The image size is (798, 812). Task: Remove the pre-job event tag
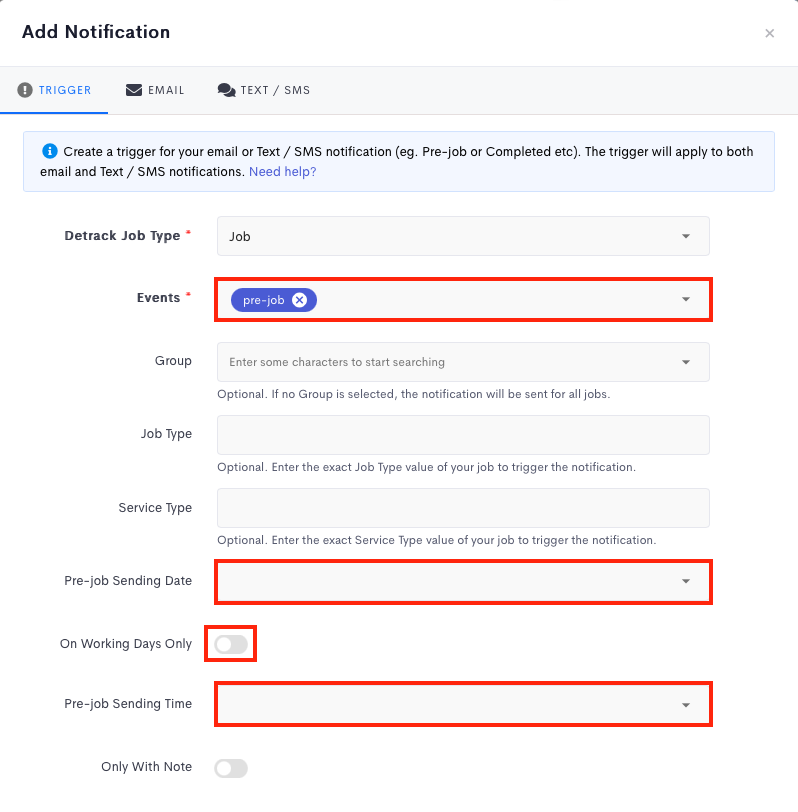tap(299, 300)
